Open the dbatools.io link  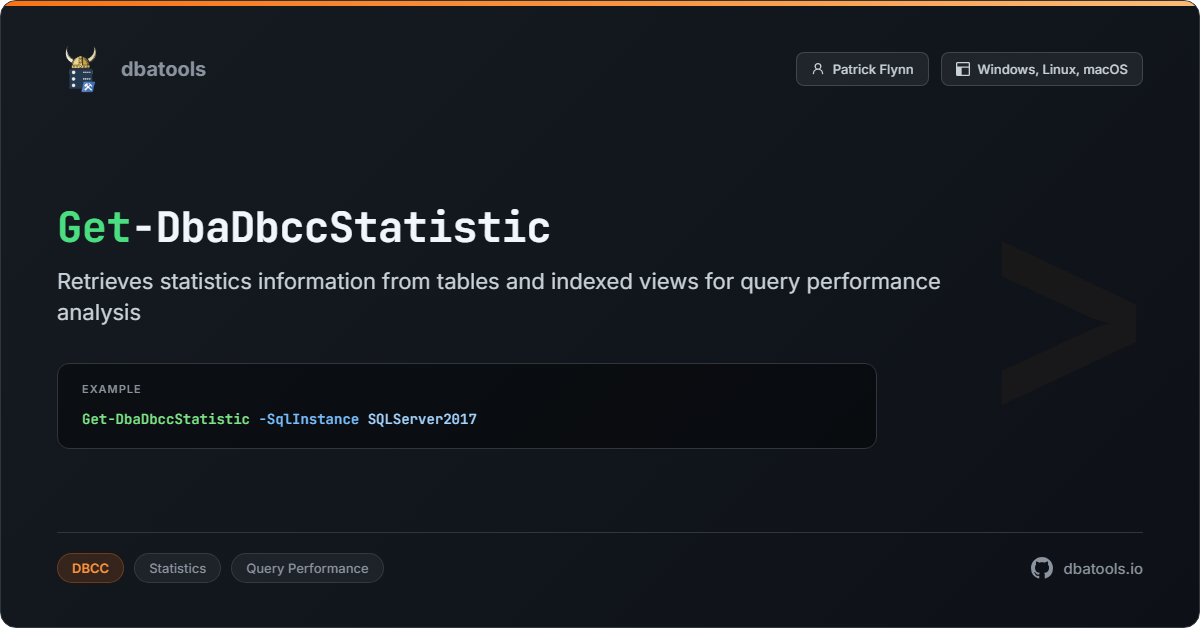pos(1103,568)
